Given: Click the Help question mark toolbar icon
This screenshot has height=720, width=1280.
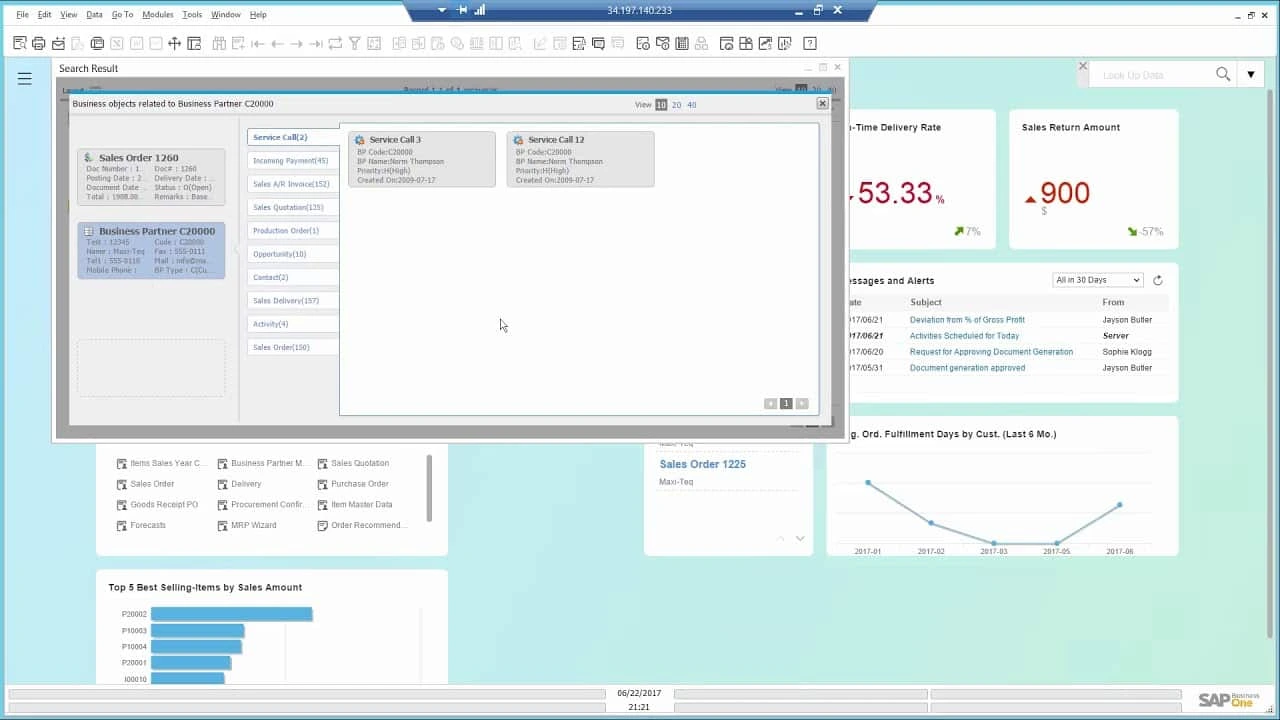Looking at the screenshot, I should pyautogui.click(x=810, y=43).
